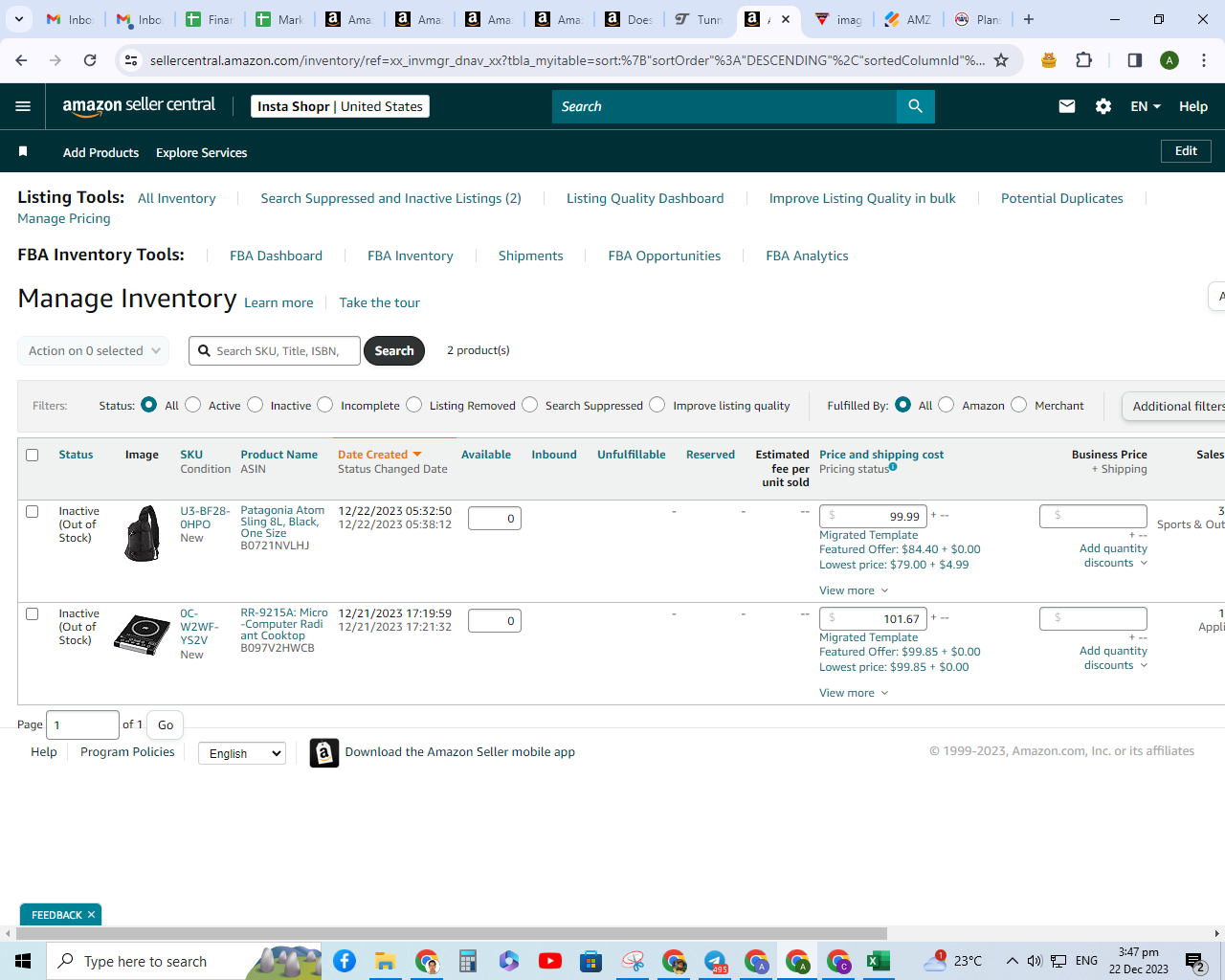Click the Edit button in the dark bar
Screen dimensions: 1225x980
tap(1187, 151)
